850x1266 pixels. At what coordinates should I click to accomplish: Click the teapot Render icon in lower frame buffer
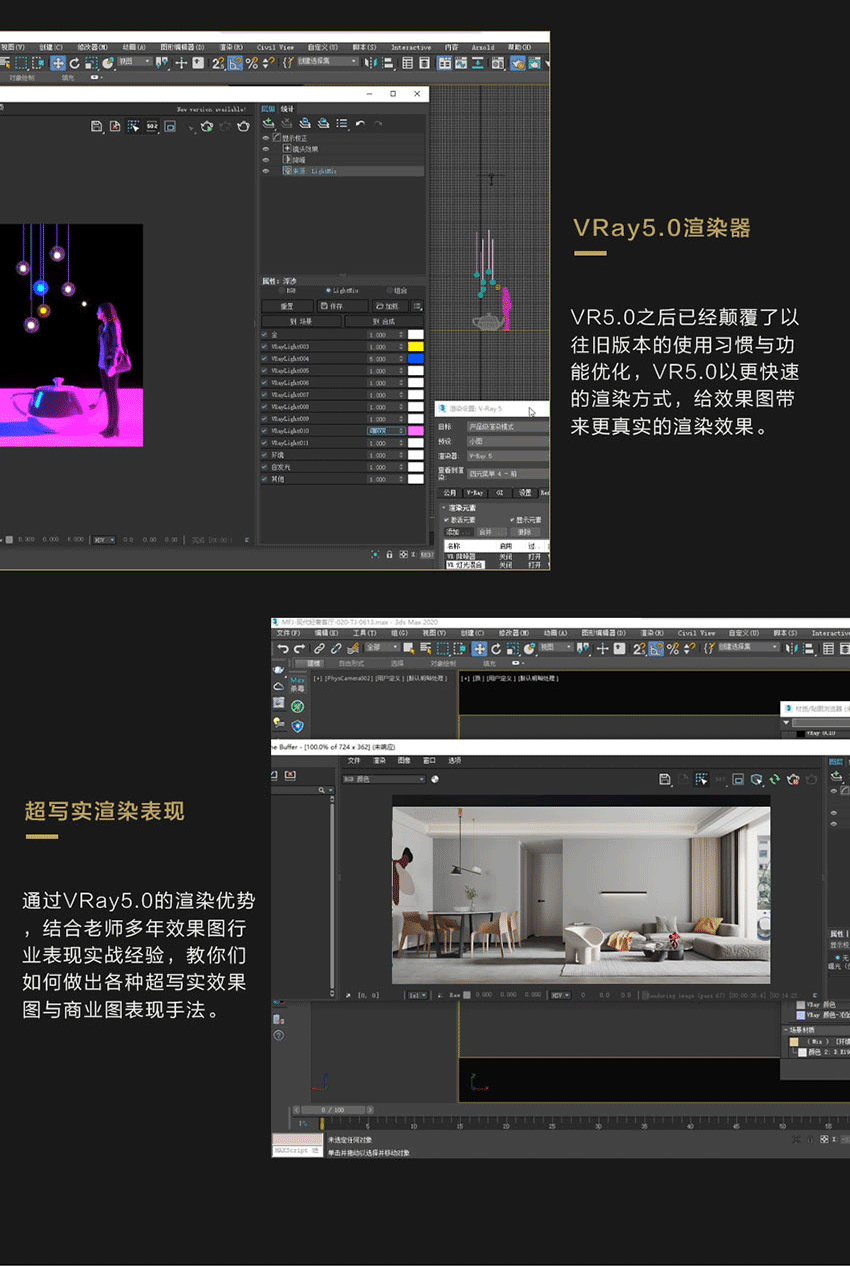pyautogui.click(x=812, y=778)
